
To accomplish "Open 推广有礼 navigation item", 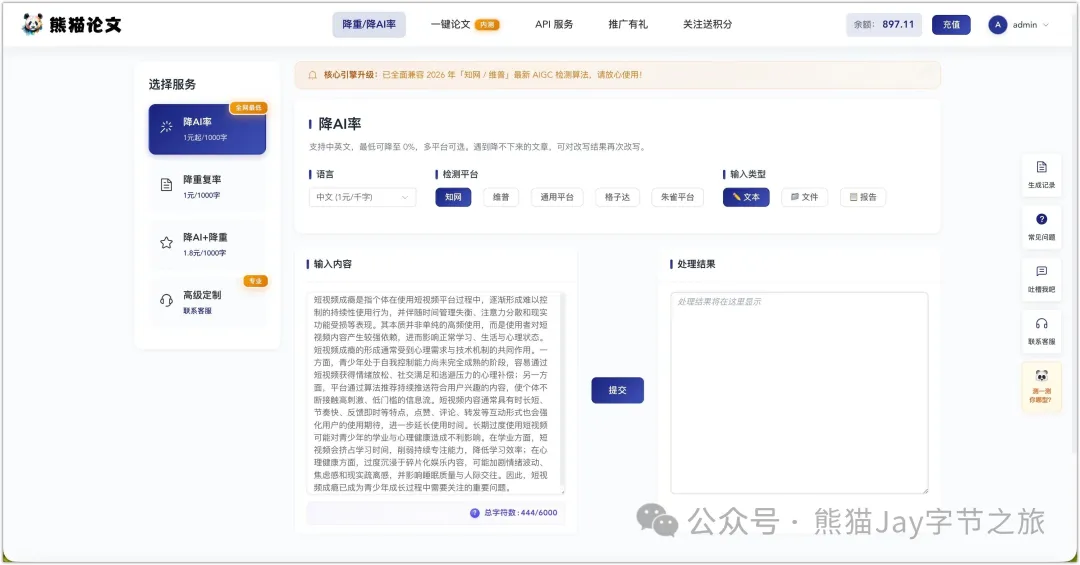I will pos(627,24).
